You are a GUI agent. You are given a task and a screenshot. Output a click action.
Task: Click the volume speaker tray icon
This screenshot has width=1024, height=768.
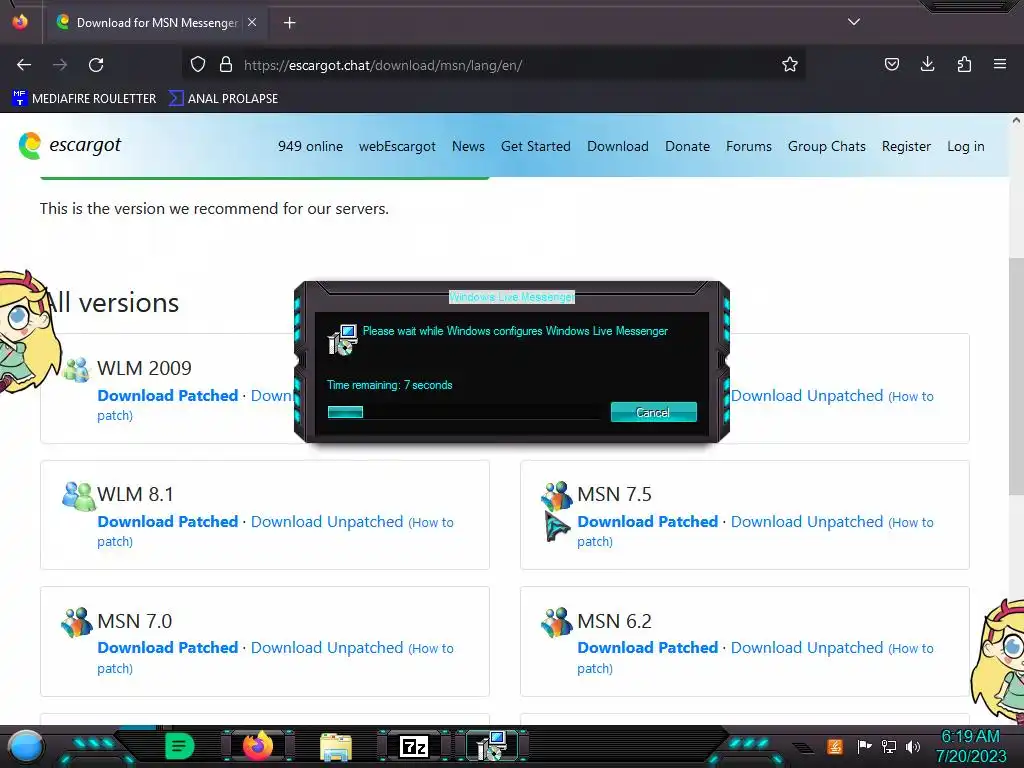coord(912,746)
